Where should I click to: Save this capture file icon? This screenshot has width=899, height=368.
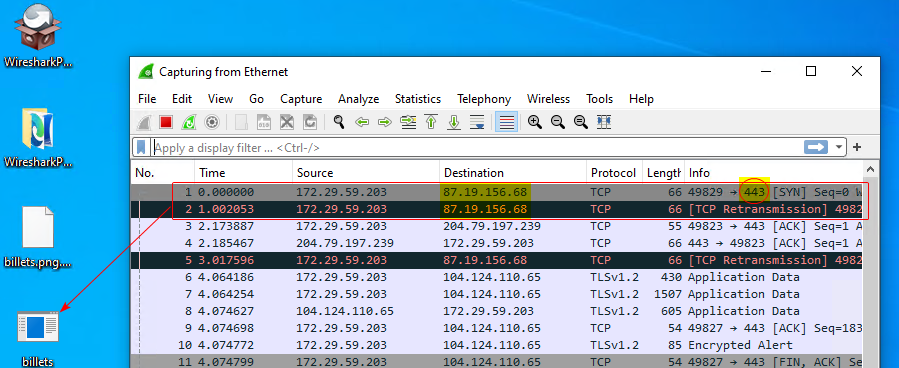click(x=264, y=122)
